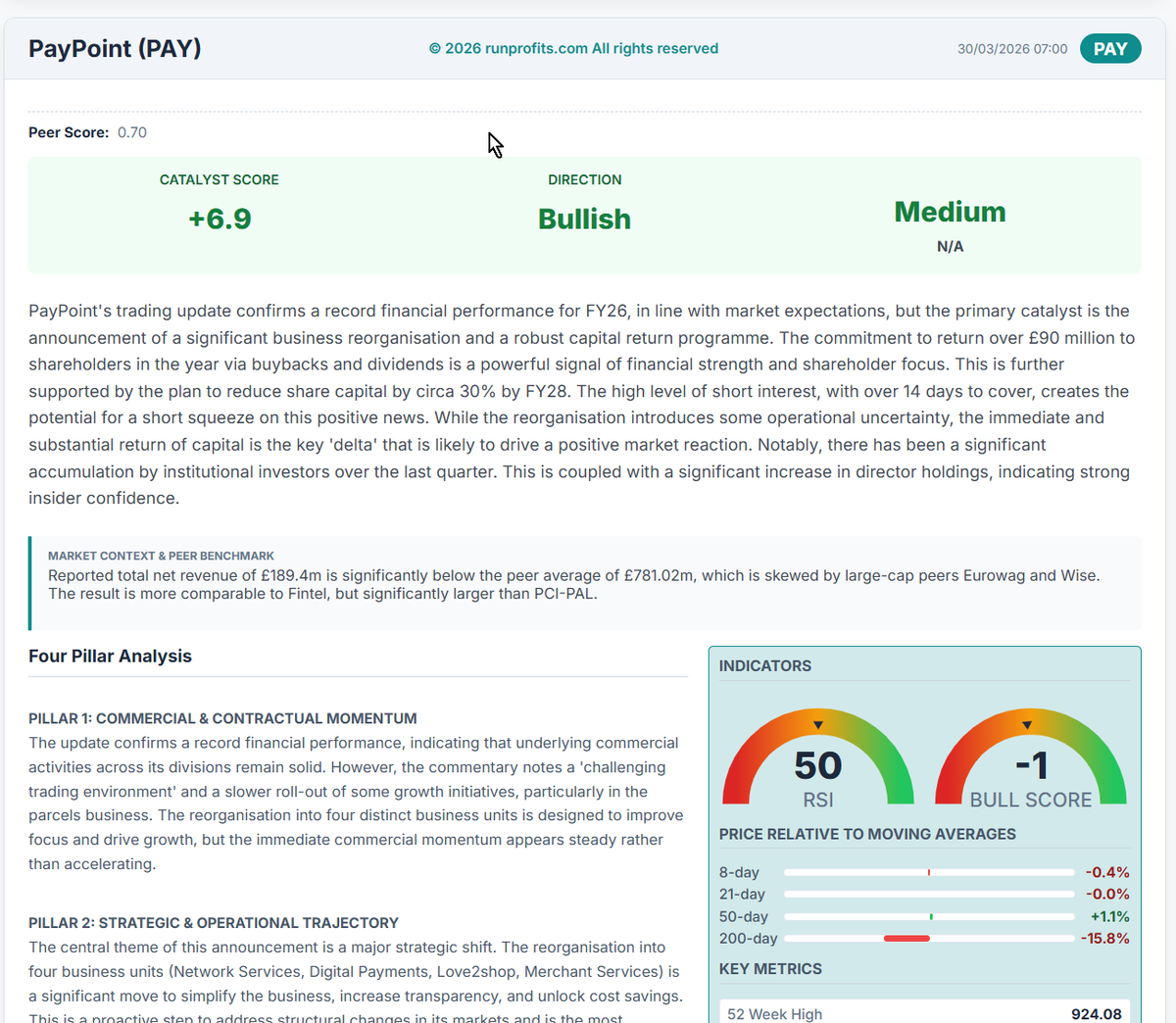Click the -0.4% 8-day value
The height and width of the screenshot is (1023, 1176).
1107,872
